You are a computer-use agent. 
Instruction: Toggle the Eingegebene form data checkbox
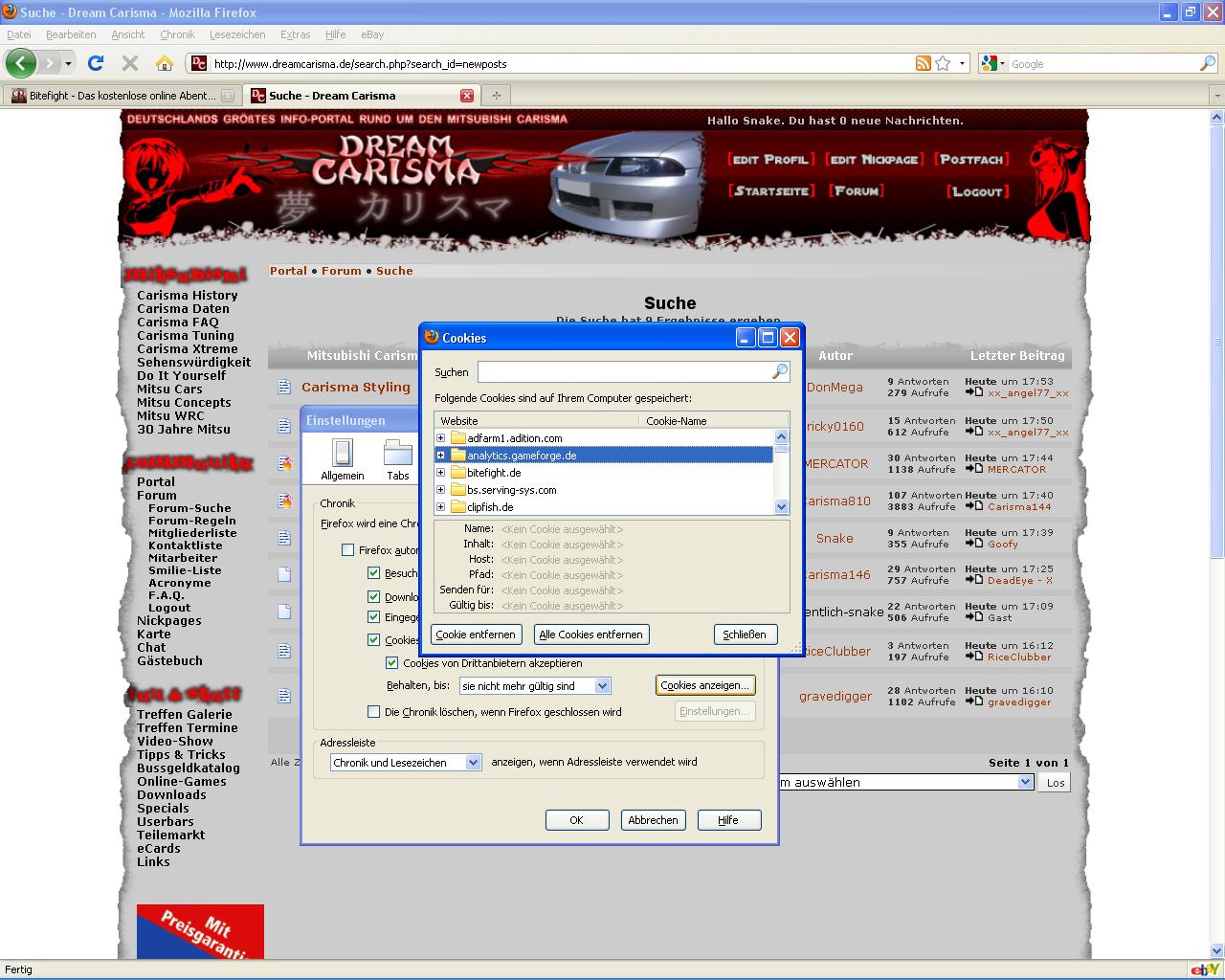[374, 617]
